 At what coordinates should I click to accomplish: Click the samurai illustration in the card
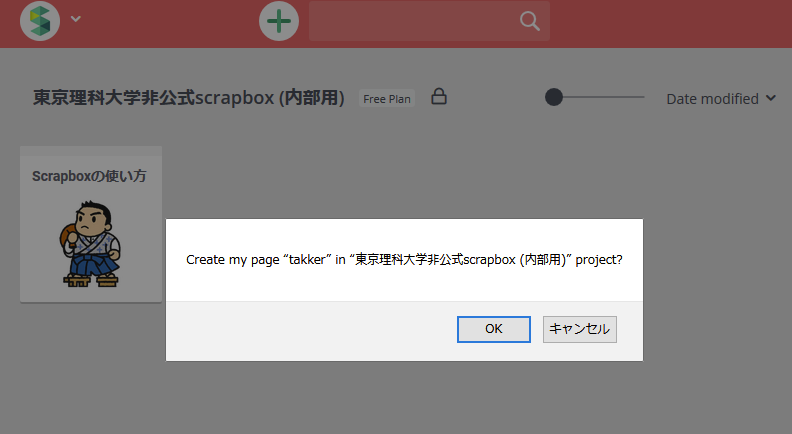[x=91, y=244]
